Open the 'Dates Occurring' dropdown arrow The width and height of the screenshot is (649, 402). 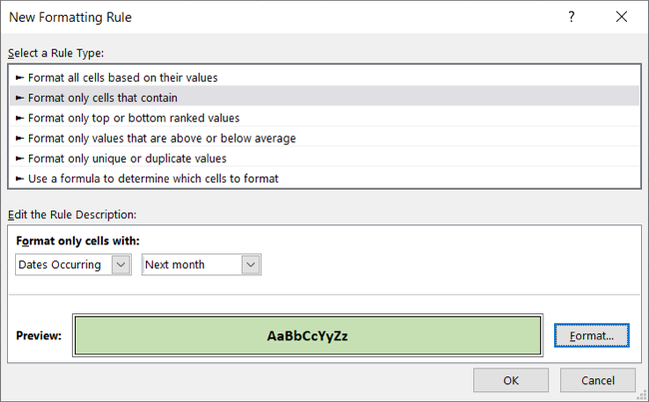pyautogui.click(x=121, y=265)
